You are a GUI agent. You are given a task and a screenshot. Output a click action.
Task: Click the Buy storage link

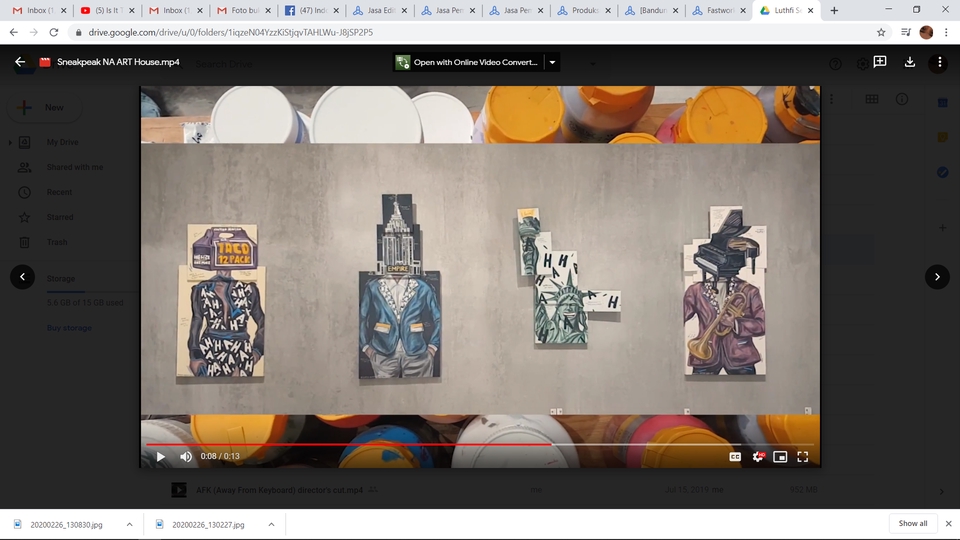(x=69, y=328)
